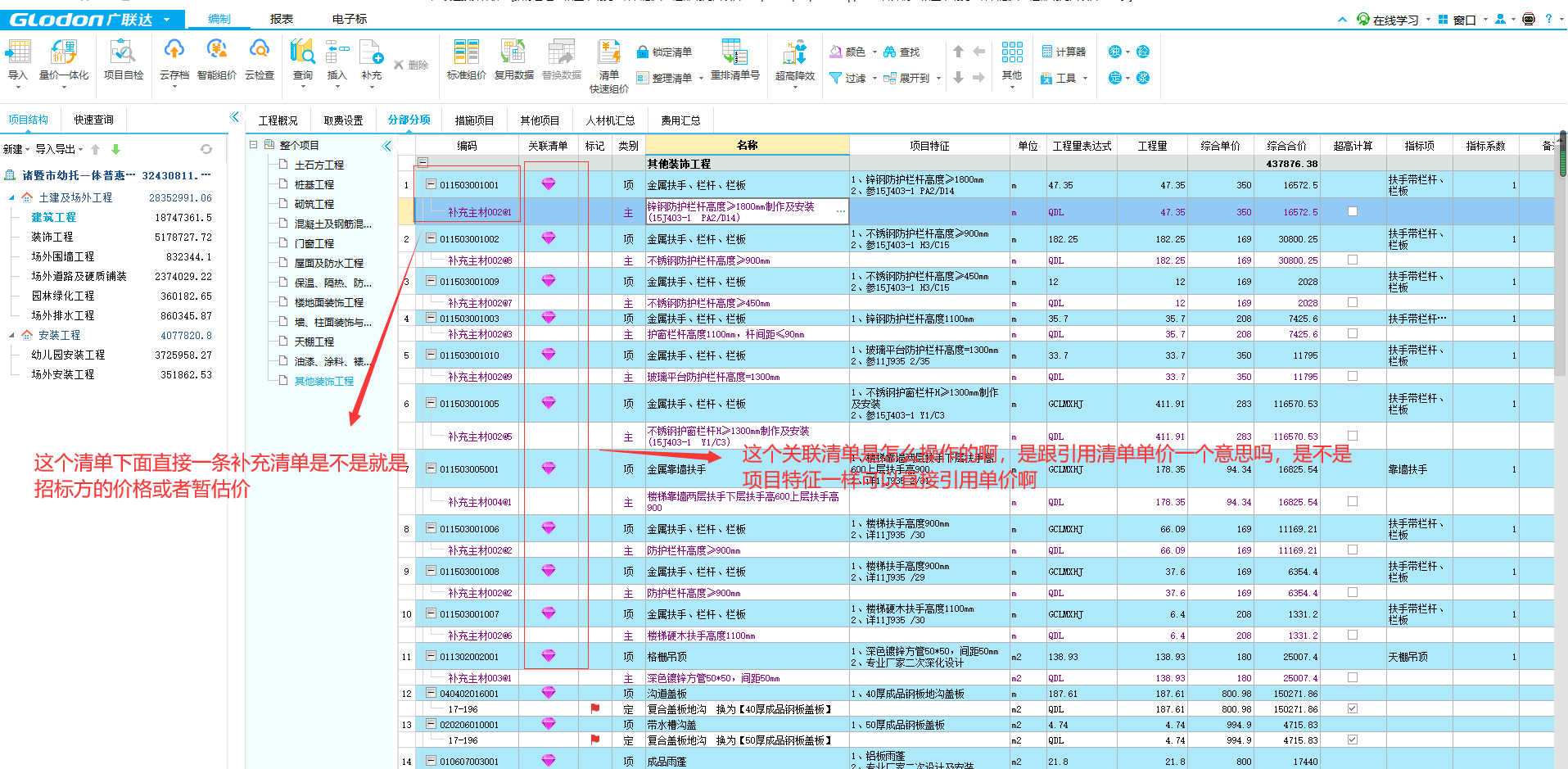Switch to the 快速查询 tab
The image size is (1568, 769).
tap(94, 120)
